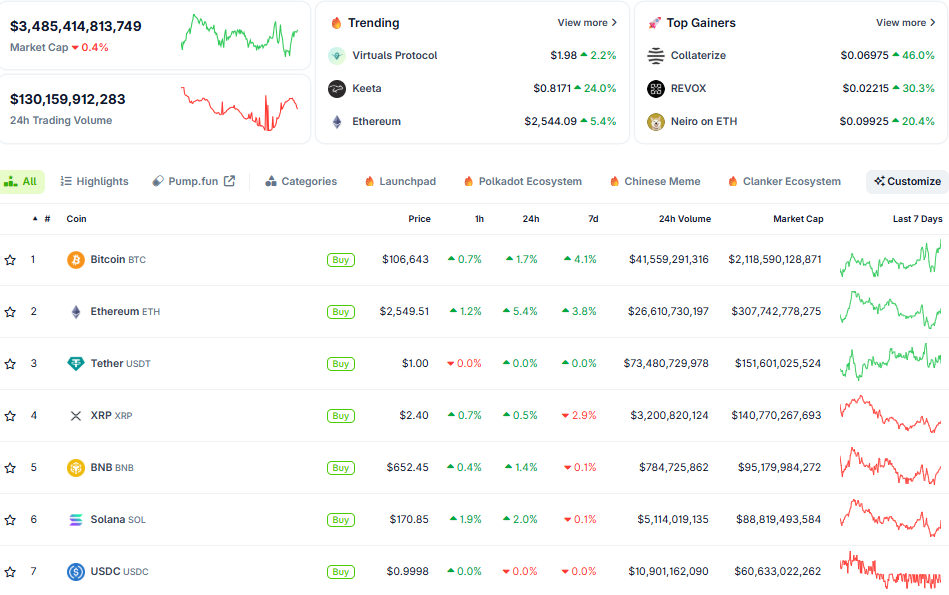Image resolution: width=949 pixels, height=595 pixels.
Task: Select the Categories tab
Action: [301, 182]
